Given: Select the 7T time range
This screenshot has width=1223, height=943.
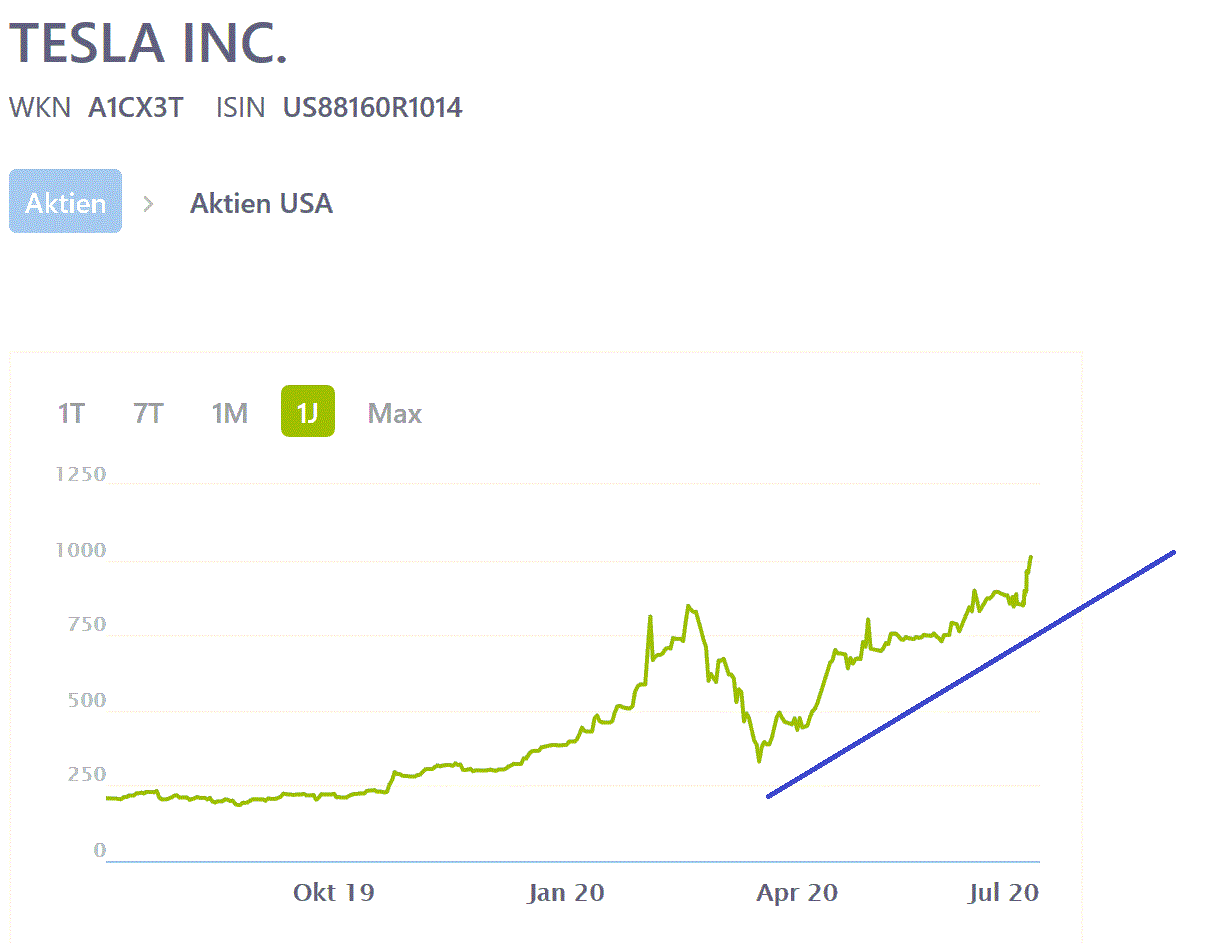Looking at the screenshot, I should click(x=148, y=413).
